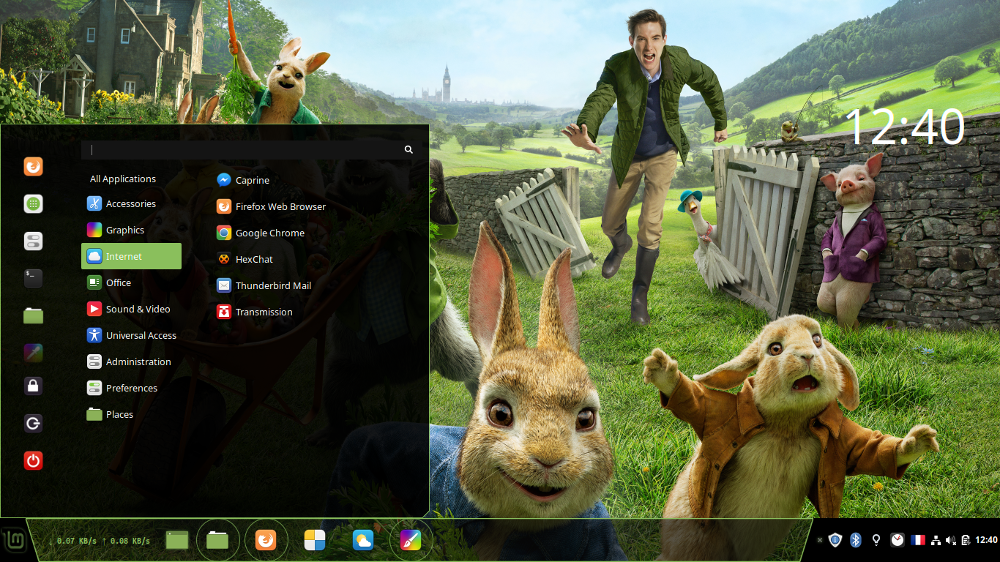This screenshot has height=562, width=1000.
Task: Launch Terminal from the favorites sidebar
Action: click(33, 278)
